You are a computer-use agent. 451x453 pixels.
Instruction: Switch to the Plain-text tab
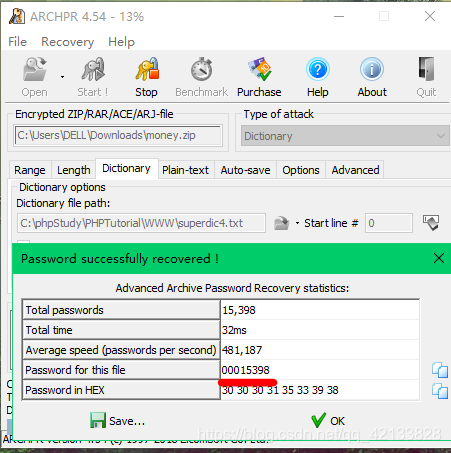click(x=185, y=170)
